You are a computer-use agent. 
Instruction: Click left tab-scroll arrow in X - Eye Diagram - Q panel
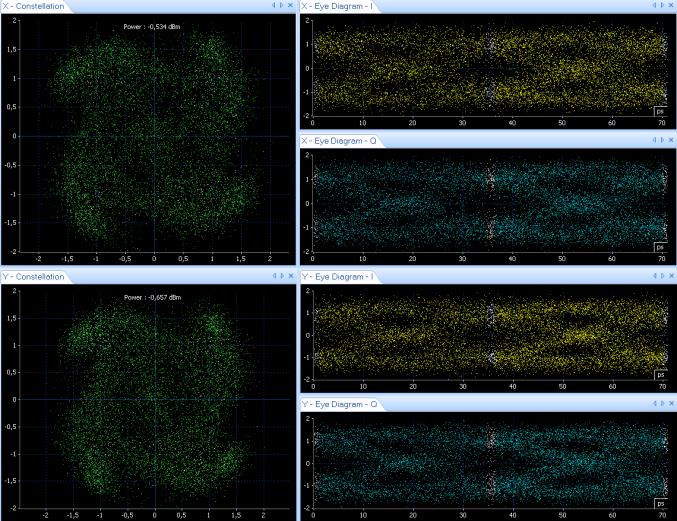tap(655, 140)
